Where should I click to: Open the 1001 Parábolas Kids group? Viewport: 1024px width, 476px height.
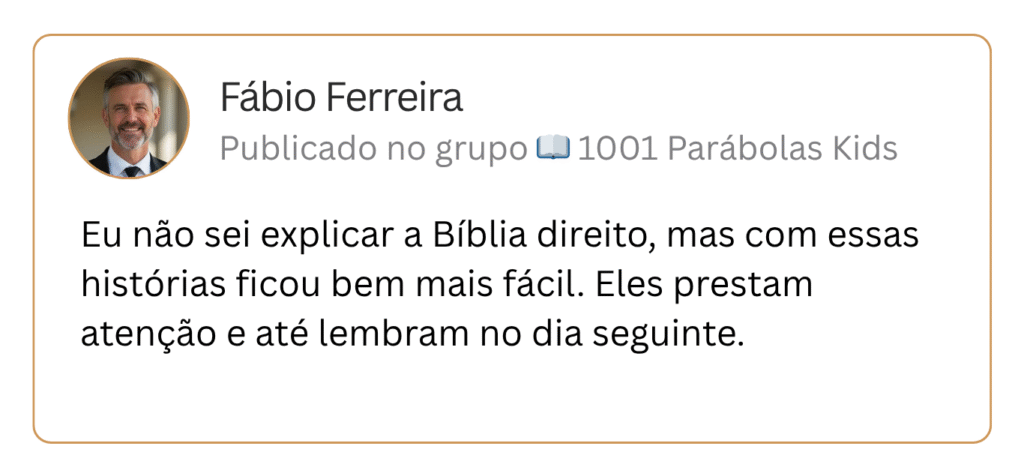737,149
